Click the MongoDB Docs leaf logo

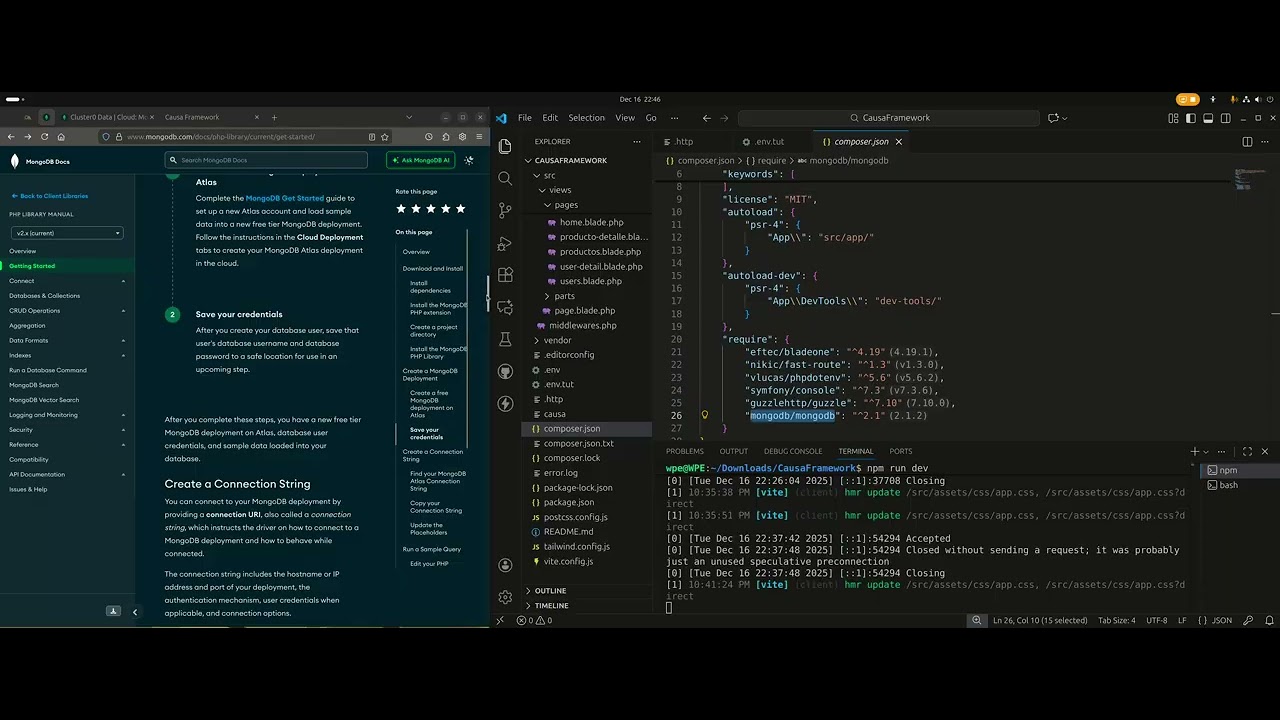coord(15,161)
